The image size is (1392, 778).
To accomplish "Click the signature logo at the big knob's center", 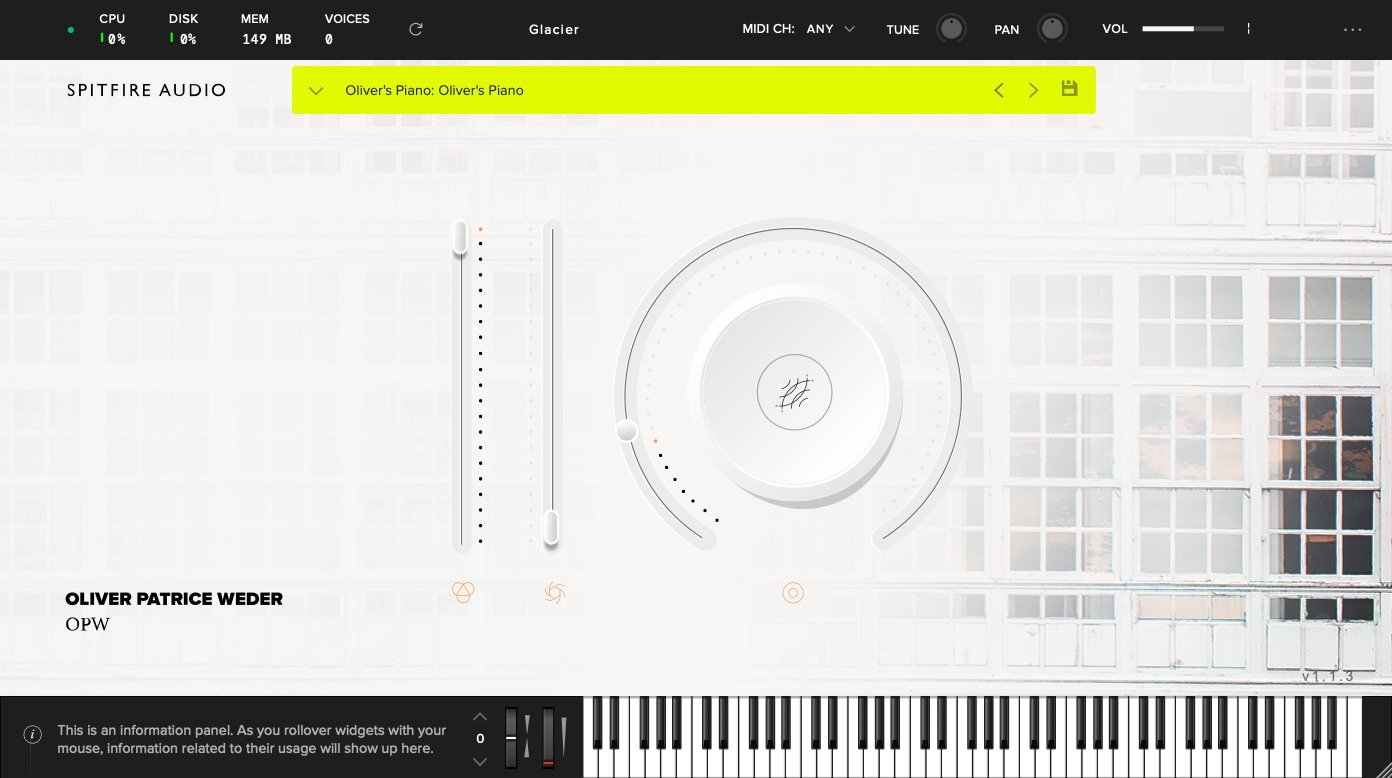I will click(x=794, y=393).
